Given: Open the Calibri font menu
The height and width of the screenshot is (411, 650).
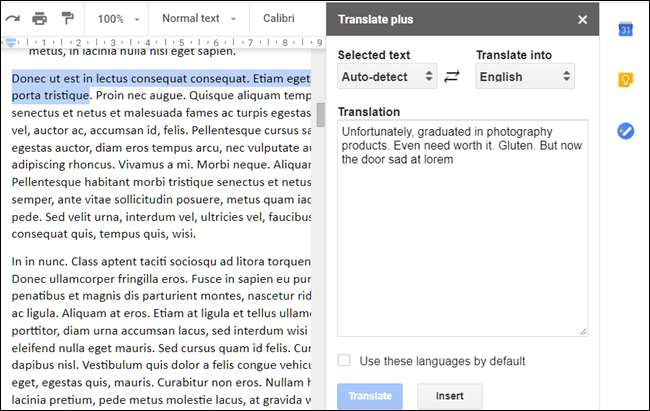Looking at the screenshot, I should (279, 18).
